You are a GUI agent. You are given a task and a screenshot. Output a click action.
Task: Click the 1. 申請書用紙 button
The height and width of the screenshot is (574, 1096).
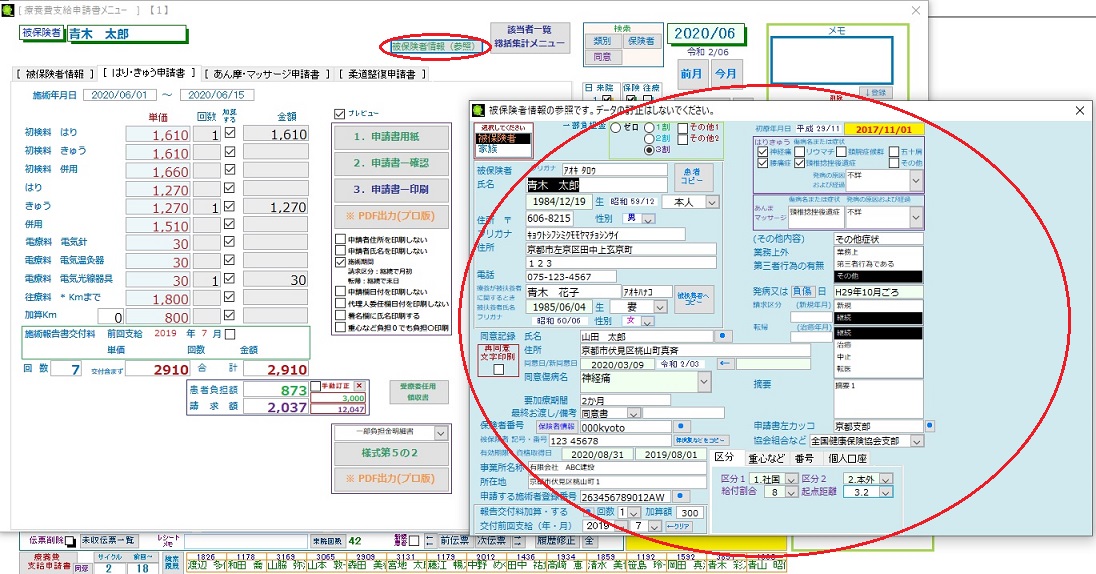pyautogui.click(x=391, y=136)
